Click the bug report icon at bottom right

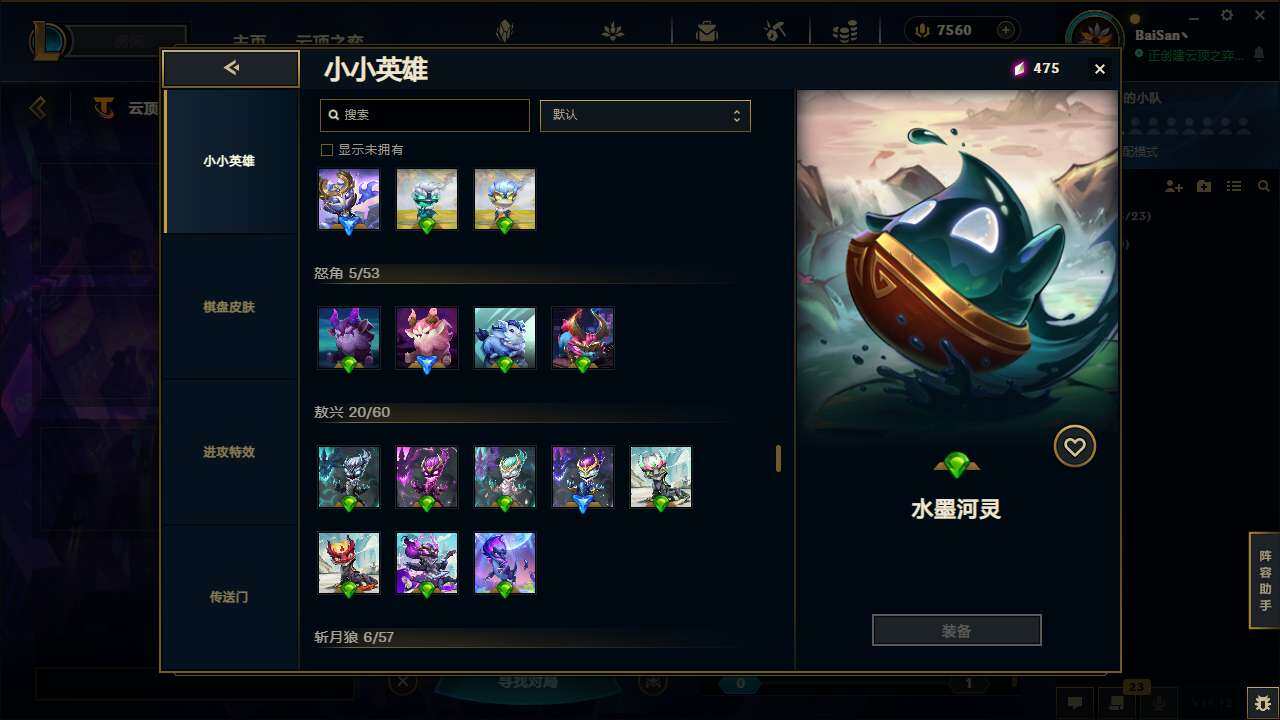pyautogui.click(x=1262, y=703)
